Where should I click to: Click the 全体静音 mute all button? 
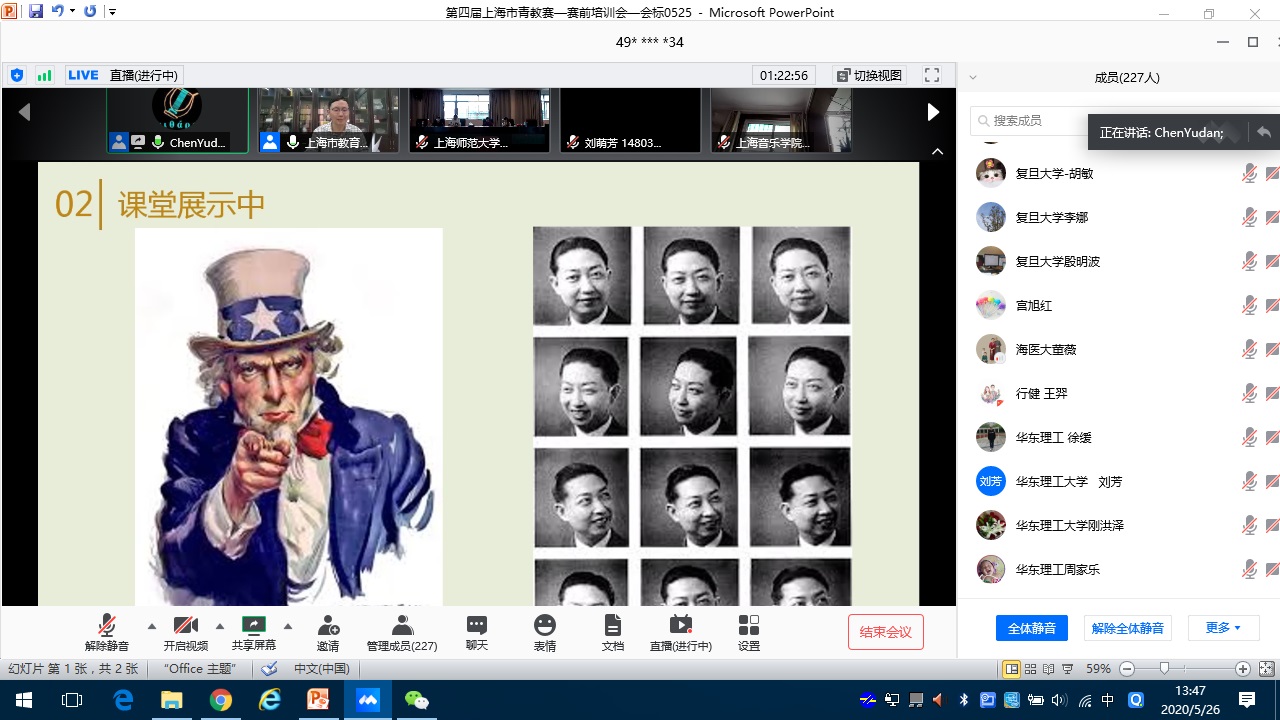pyautogui.click(x=1032, y=628)
